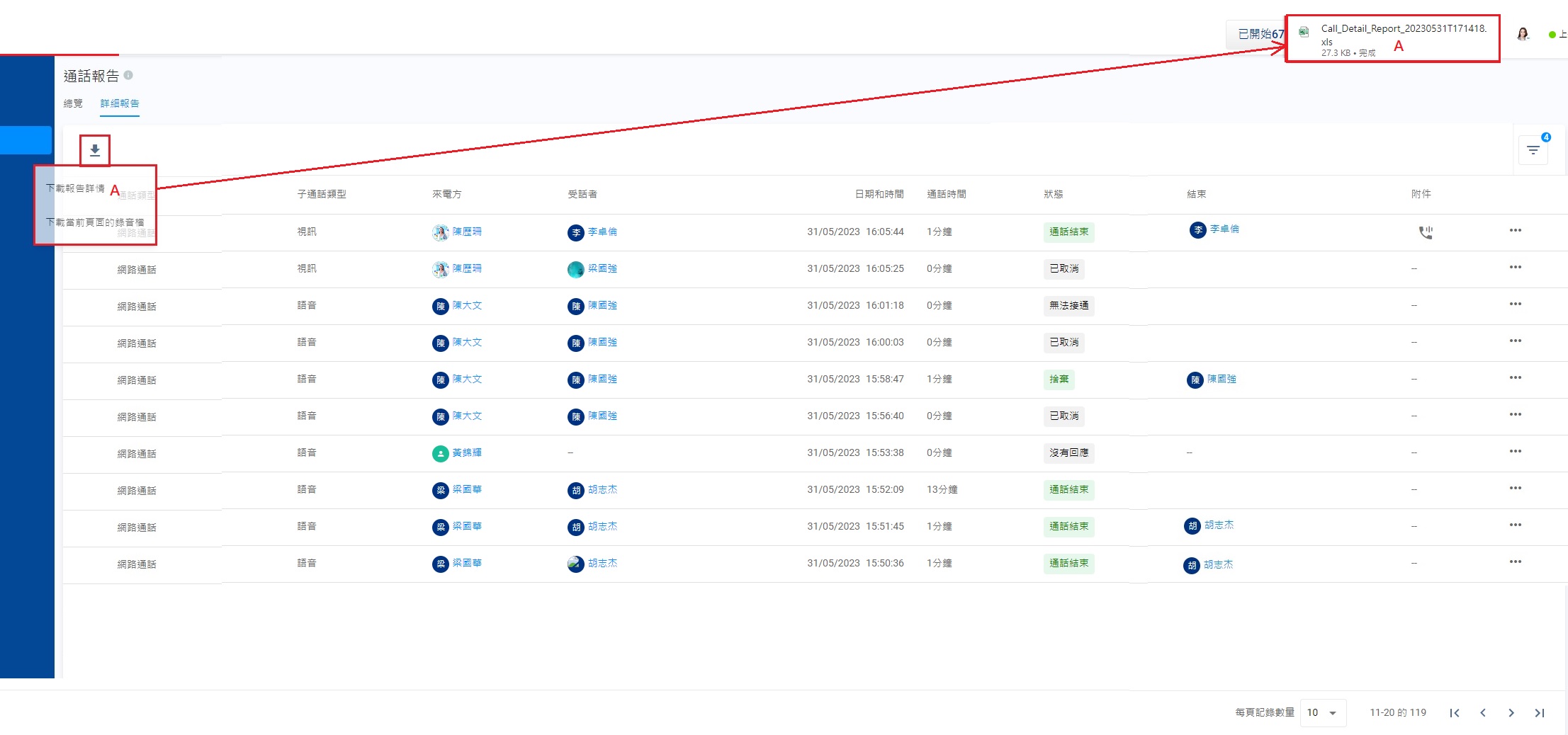This screenshot has height=735, width=1568.
Task: Open the filter icon with badge 4
Action: click(x=1533, y=150)
